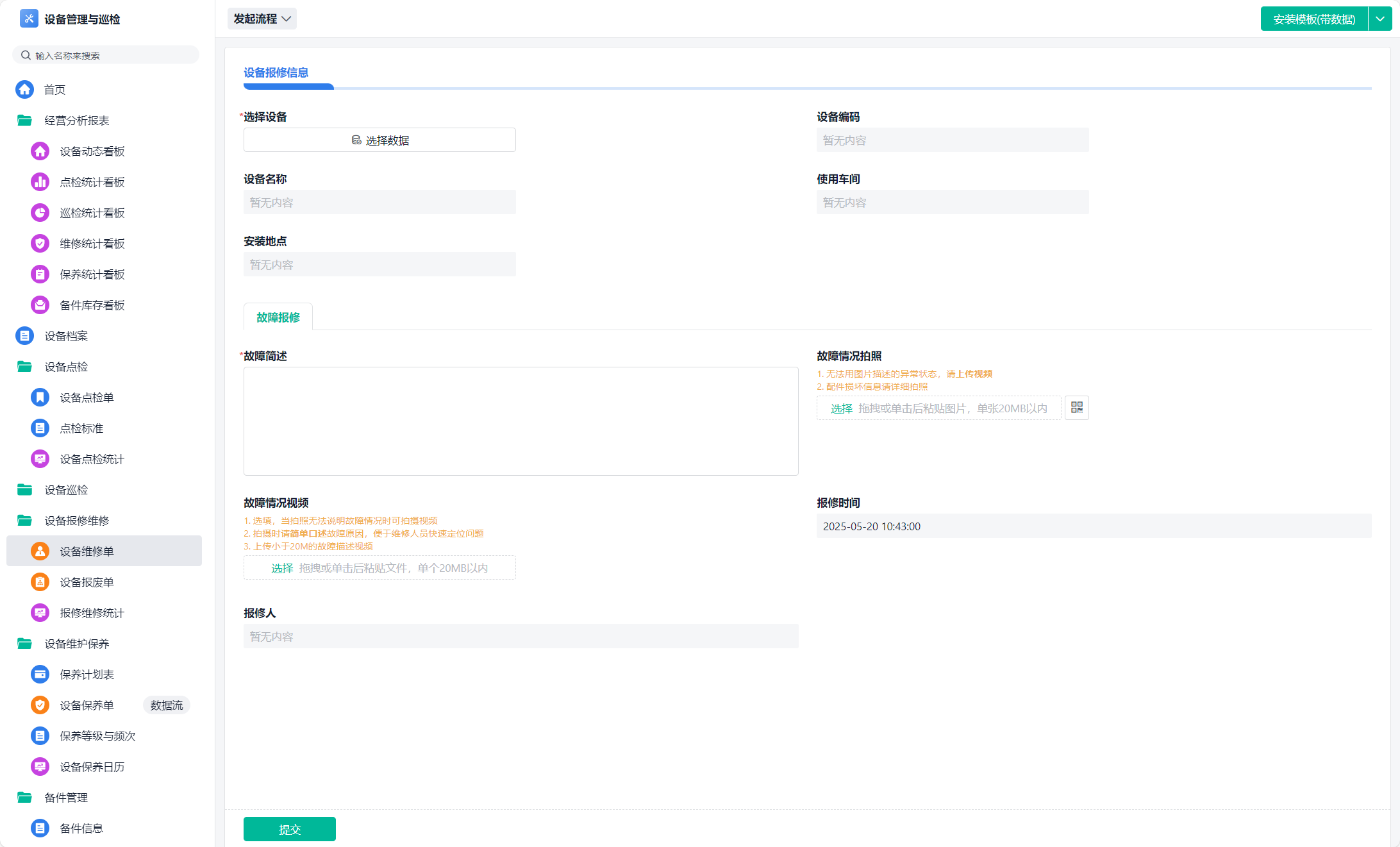Expand the 发起流程 dropdown
The height and width of the screenshot is (847, 1400).
tap(262, 19)
